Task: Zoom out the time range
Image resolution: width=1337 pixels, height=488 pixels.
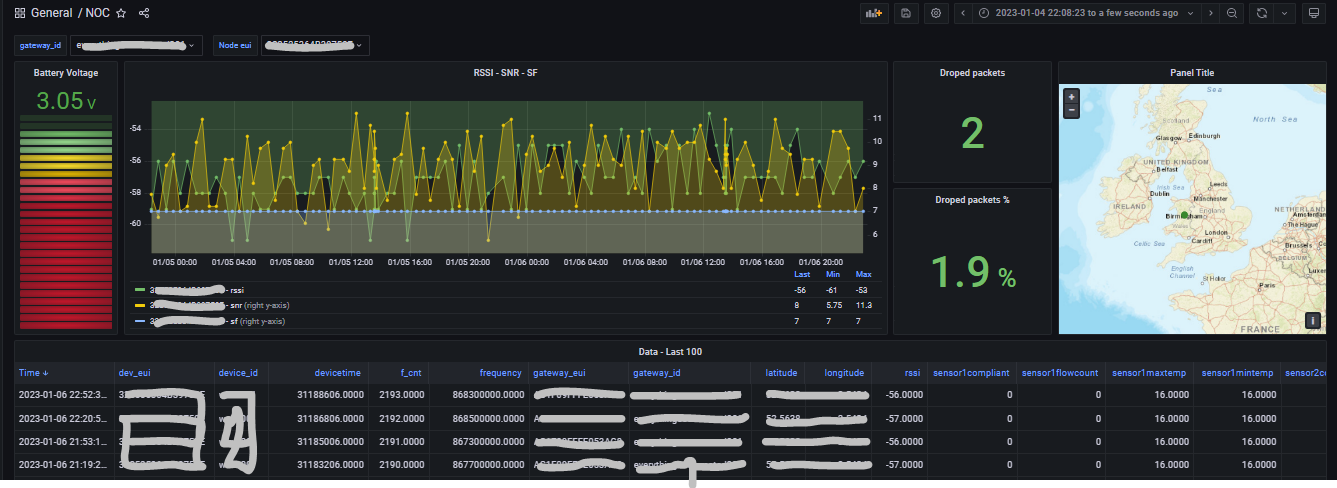Action: (x=1232, y=13)
